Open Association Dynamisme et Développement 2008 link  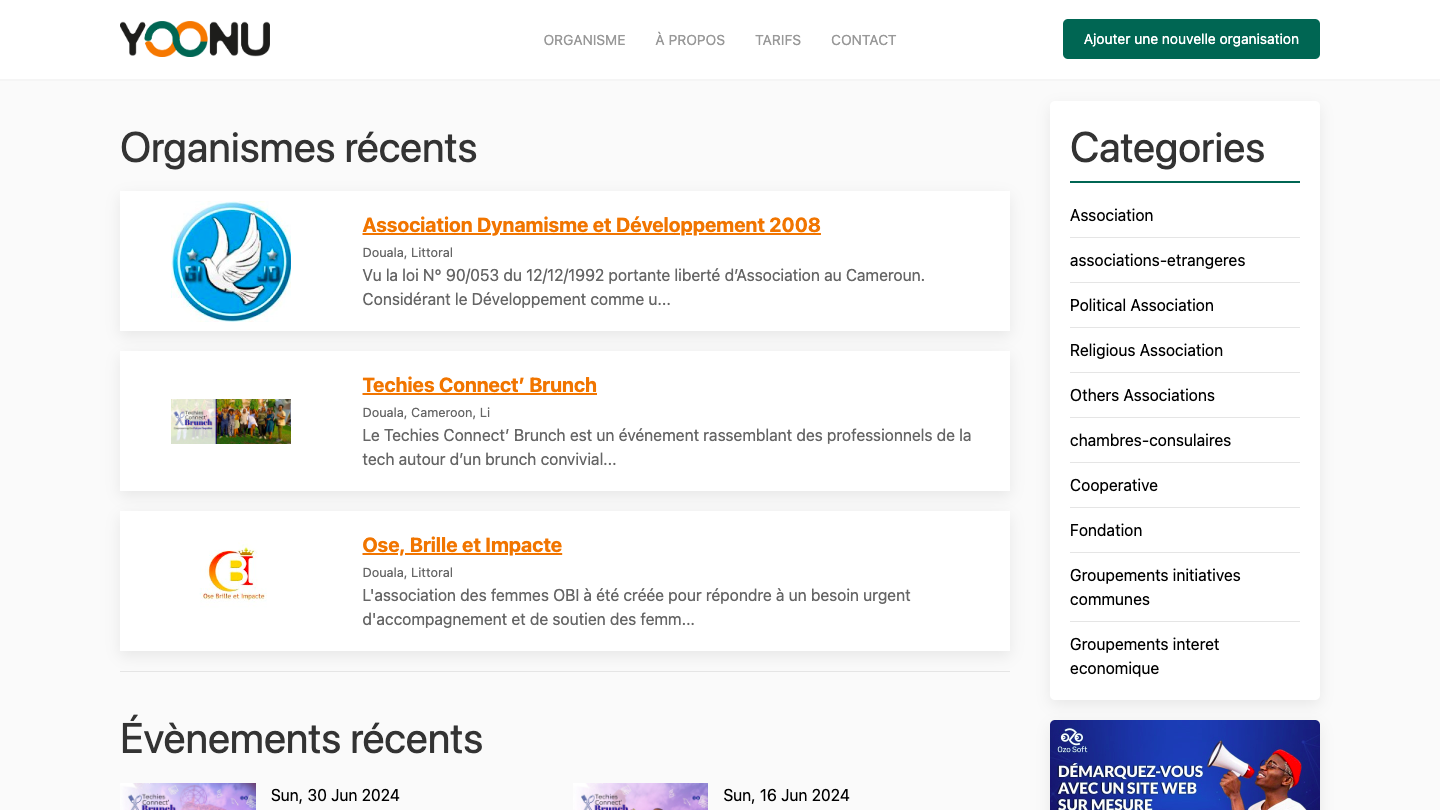pyautogui.click(x=591, y=225)
